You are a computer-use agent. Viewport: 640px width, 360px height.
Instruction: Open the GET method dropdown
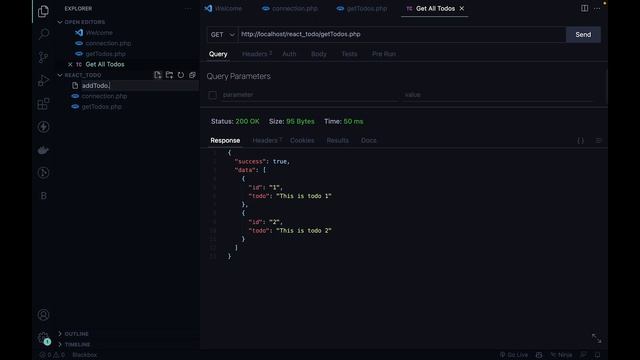point(222,35)
